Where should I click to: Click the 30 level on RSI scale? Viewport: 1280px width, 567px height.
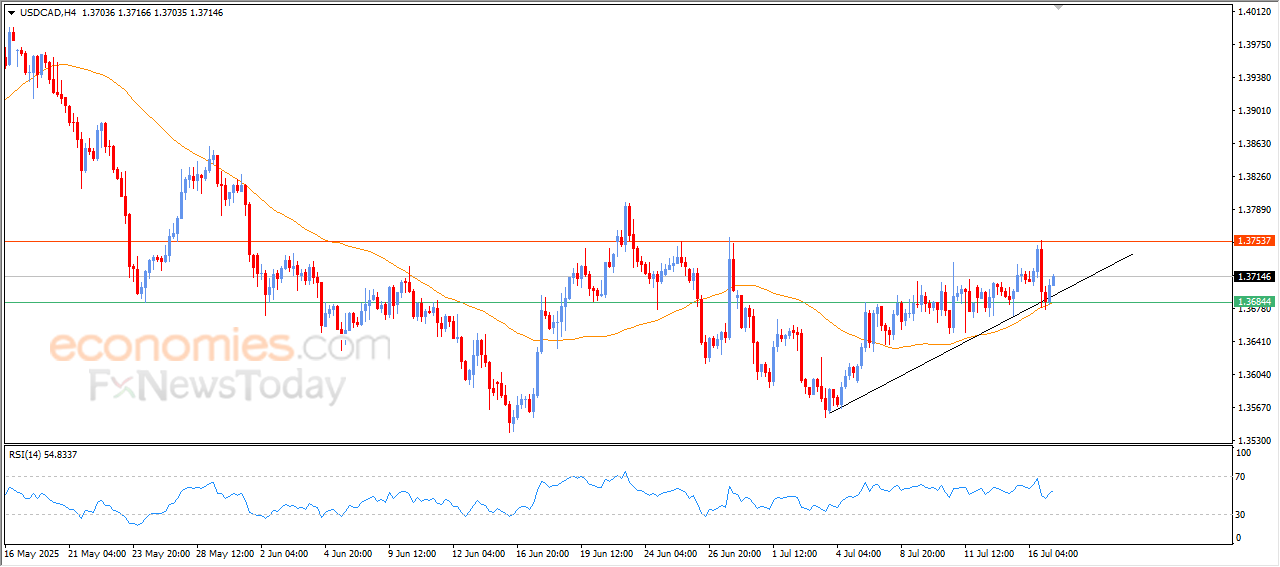1241,515
